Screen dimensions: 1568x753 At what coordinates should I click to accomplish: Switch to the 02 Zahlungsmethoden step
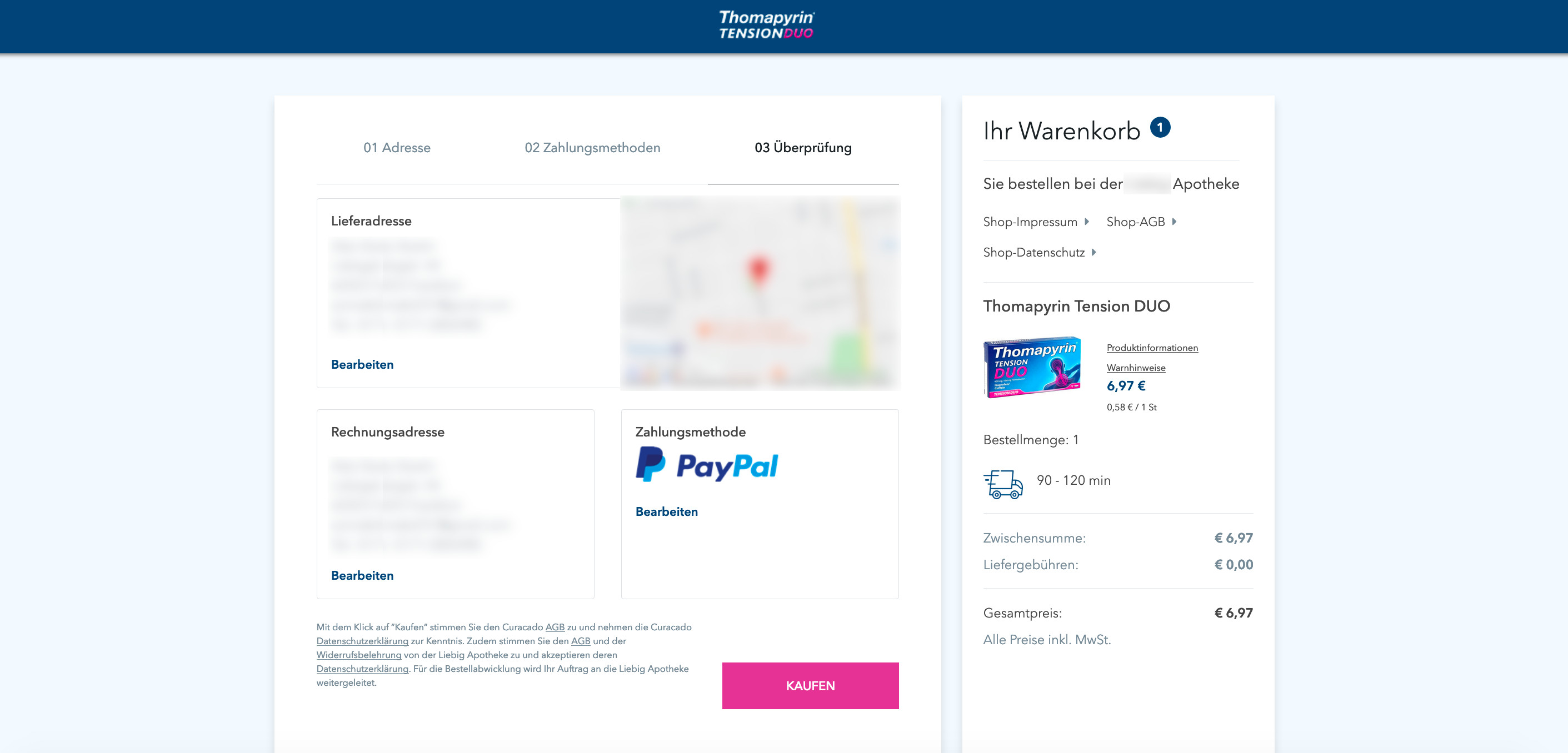click(x=592, y=148)
